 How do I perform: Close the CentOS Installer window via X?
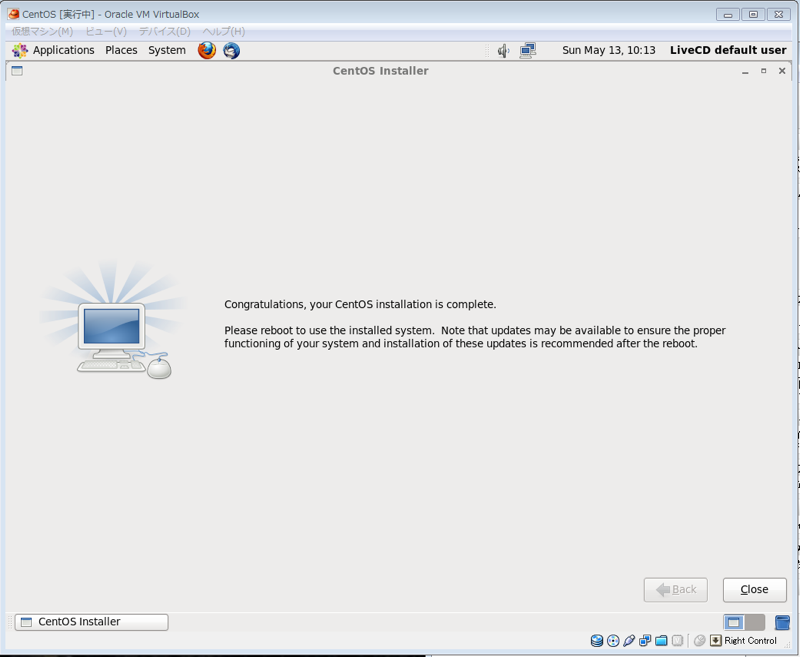[782, 71]
